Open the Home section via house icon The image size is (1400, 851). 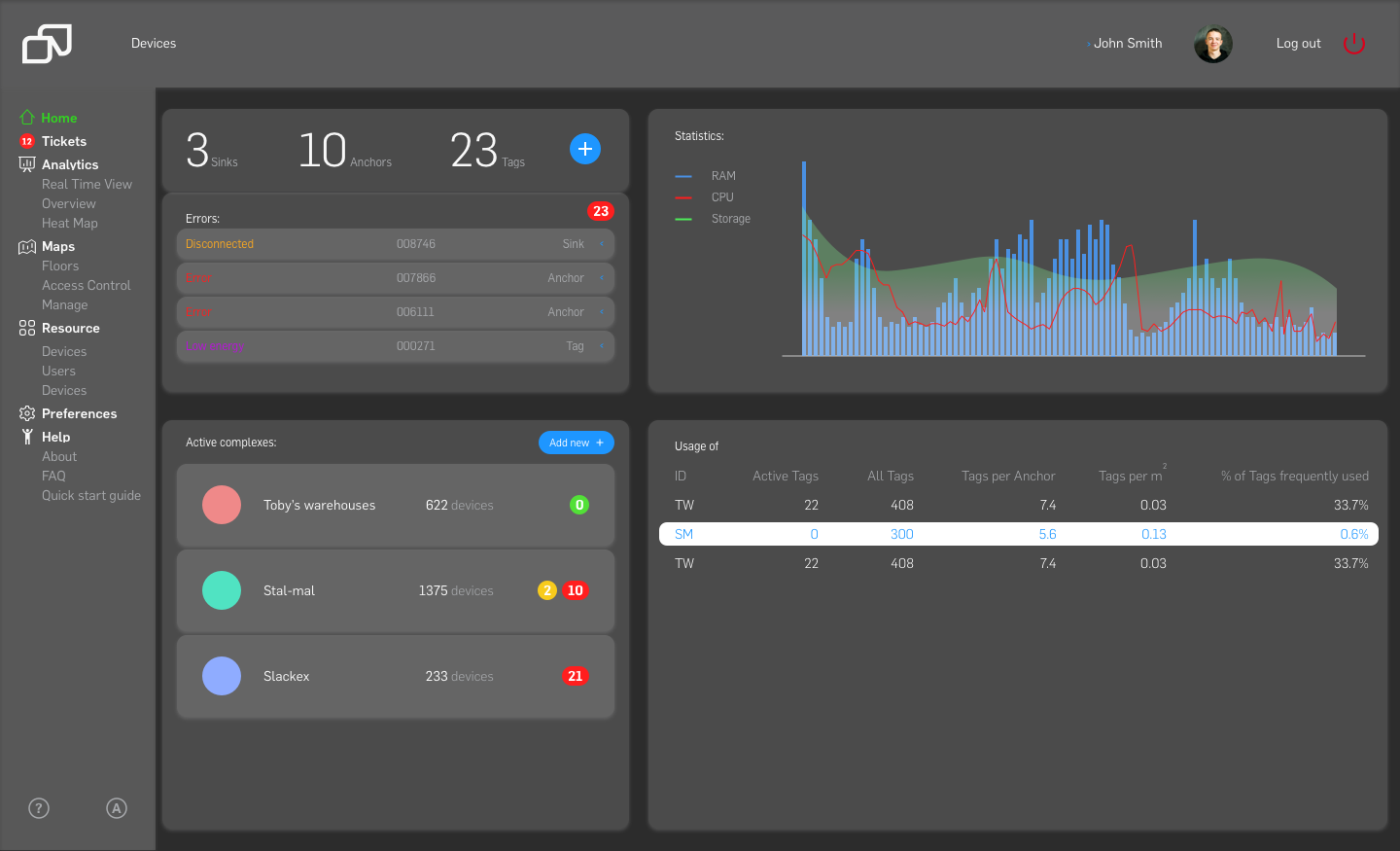(x=27, y=118)
